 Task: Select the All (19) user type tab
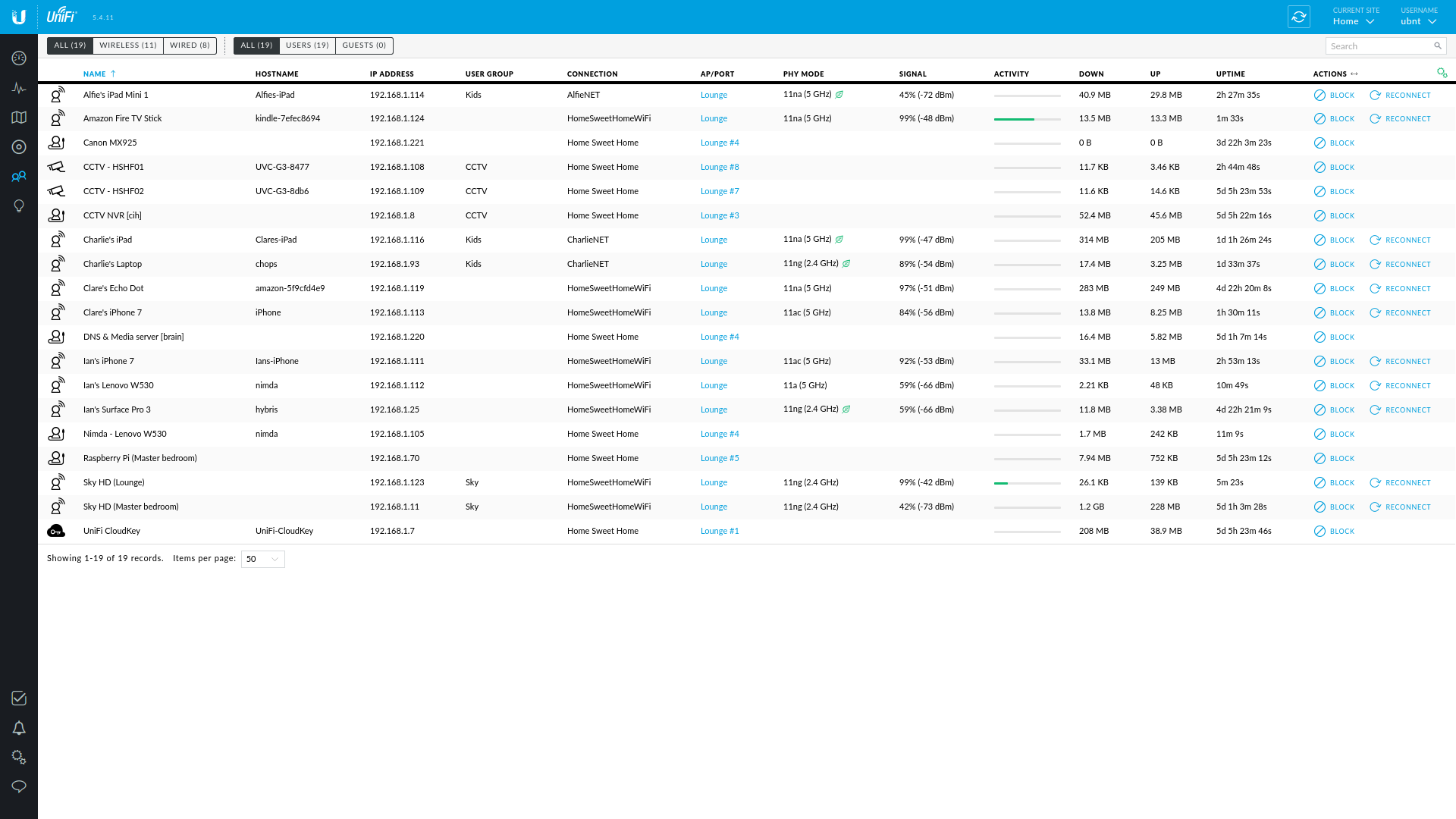tap(256, 45)
